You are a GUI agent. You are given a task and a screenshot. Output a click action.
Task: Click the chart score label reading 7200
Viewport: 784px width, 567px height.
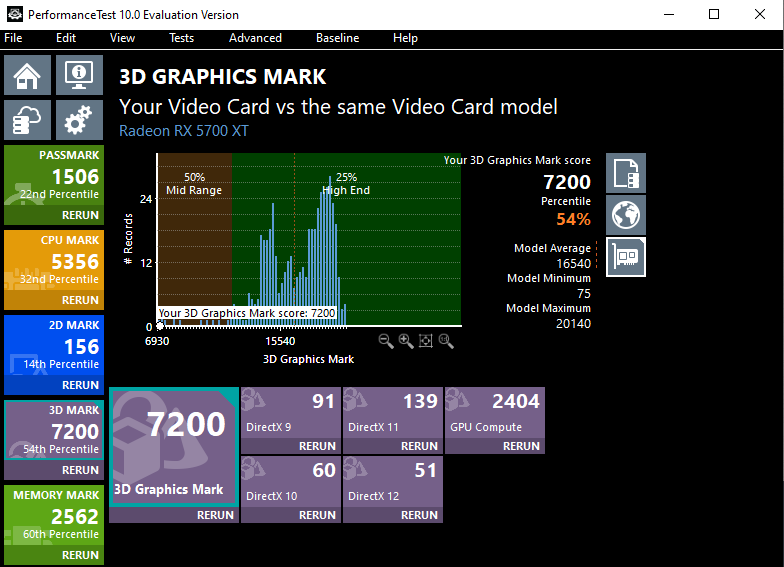click(x=247, y=313)
